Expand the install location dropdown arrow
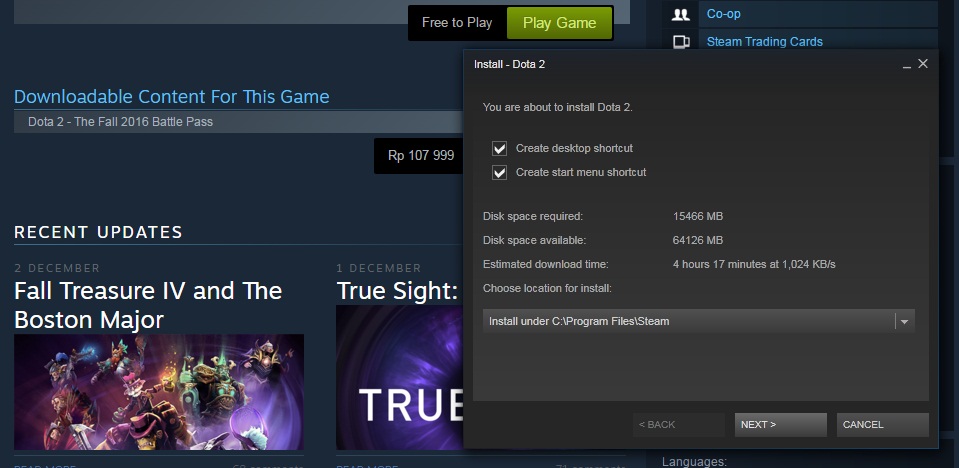This screenshot has height=468, width=959. (904, 321)
